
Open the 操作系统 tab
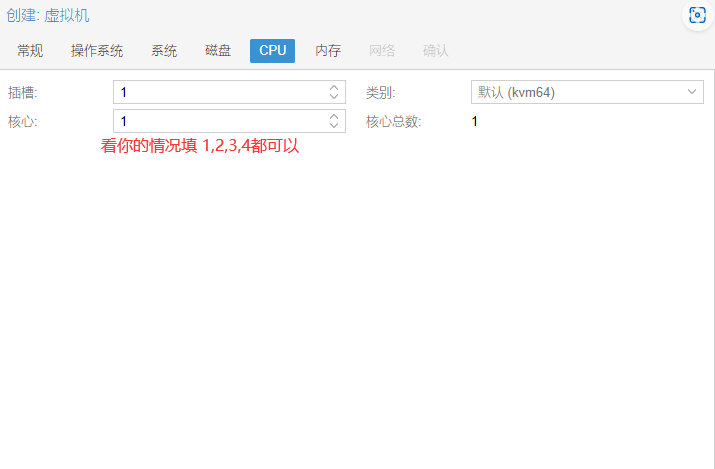pos(97,51)
